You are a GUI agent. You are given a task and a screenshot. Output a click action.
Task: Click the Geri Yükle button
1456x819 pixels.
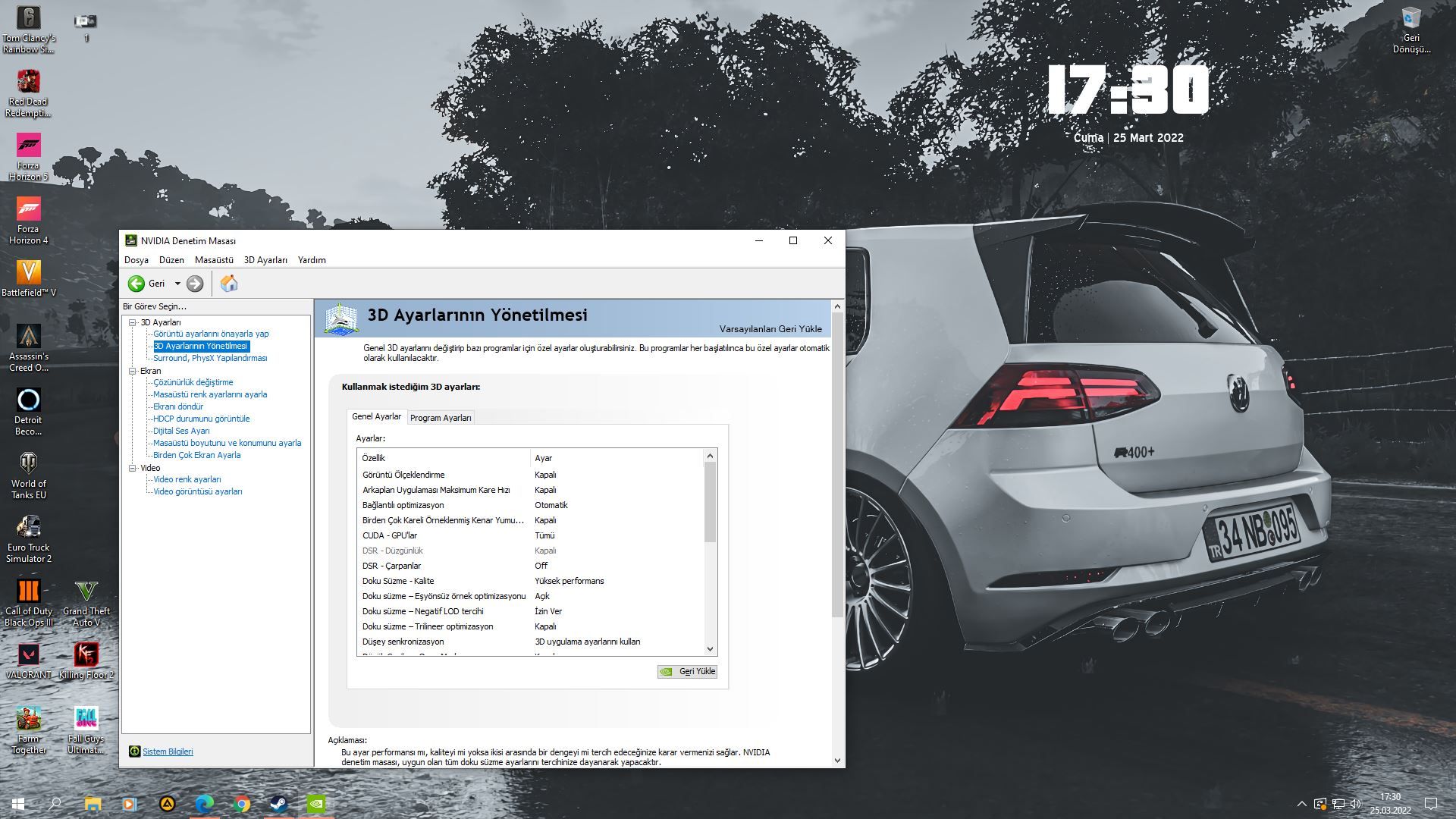point(687,672)
